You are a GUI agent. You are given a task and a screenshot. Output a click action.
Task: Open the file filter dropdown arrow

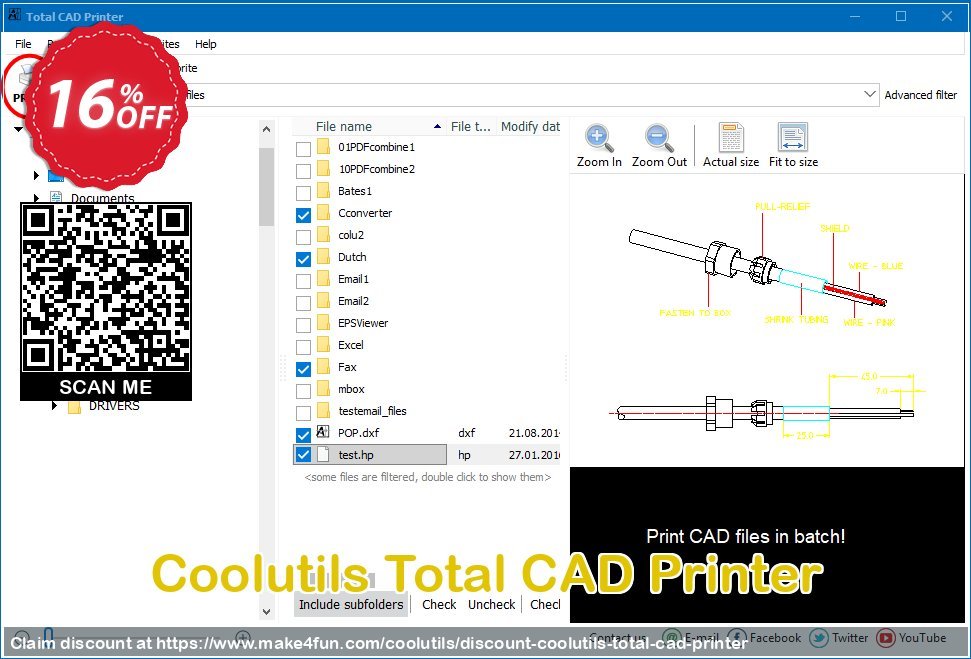[869, 94]
